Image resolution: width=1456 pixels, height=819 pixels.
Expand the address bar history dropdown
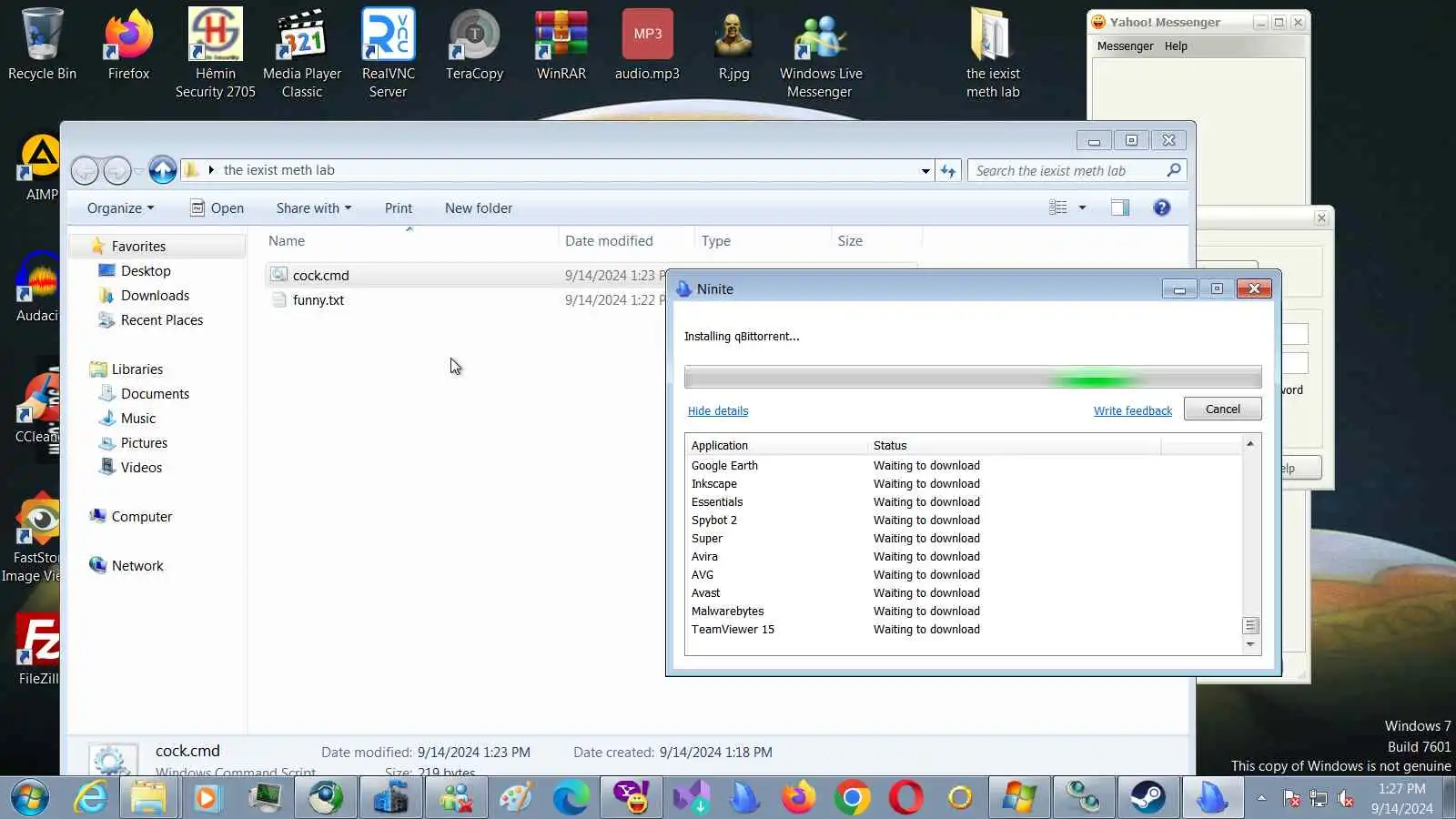[x=925, y=170]
